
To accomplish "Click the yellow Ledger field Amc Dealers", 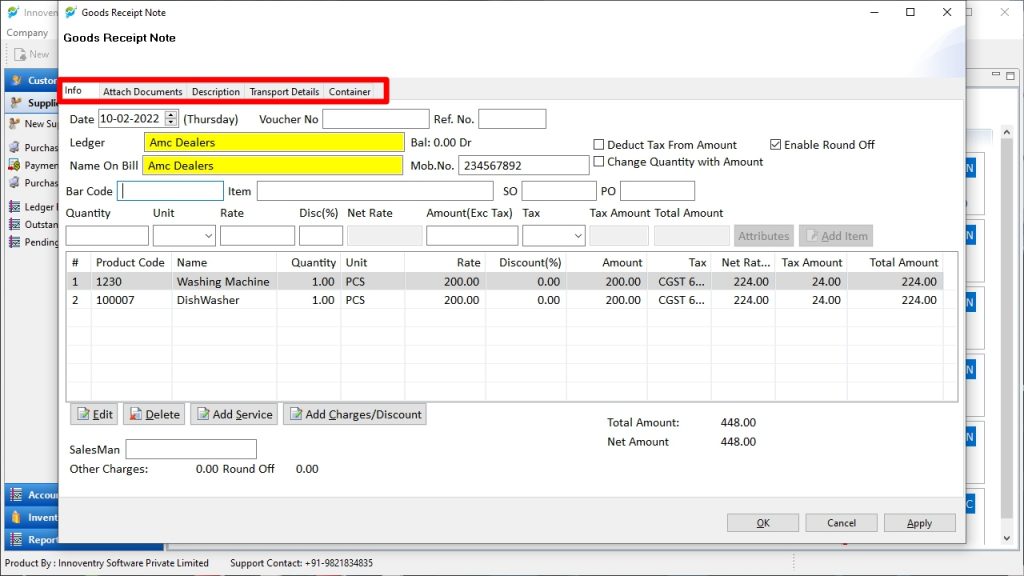I will click(x=274, y=142).
